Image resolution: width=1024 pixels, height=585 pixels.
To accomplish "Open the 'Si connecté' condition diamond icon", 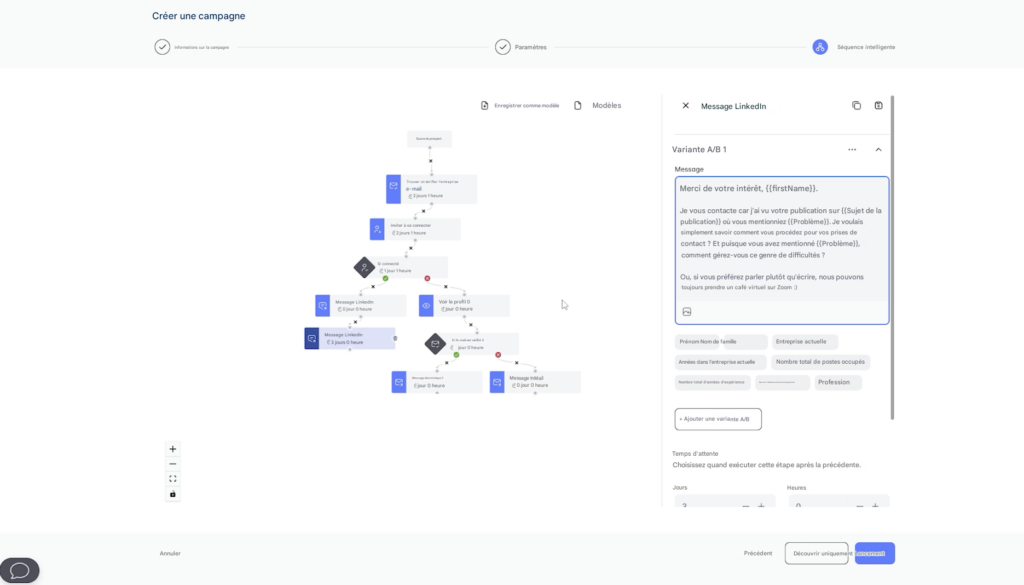I will [x=362, y=266].
